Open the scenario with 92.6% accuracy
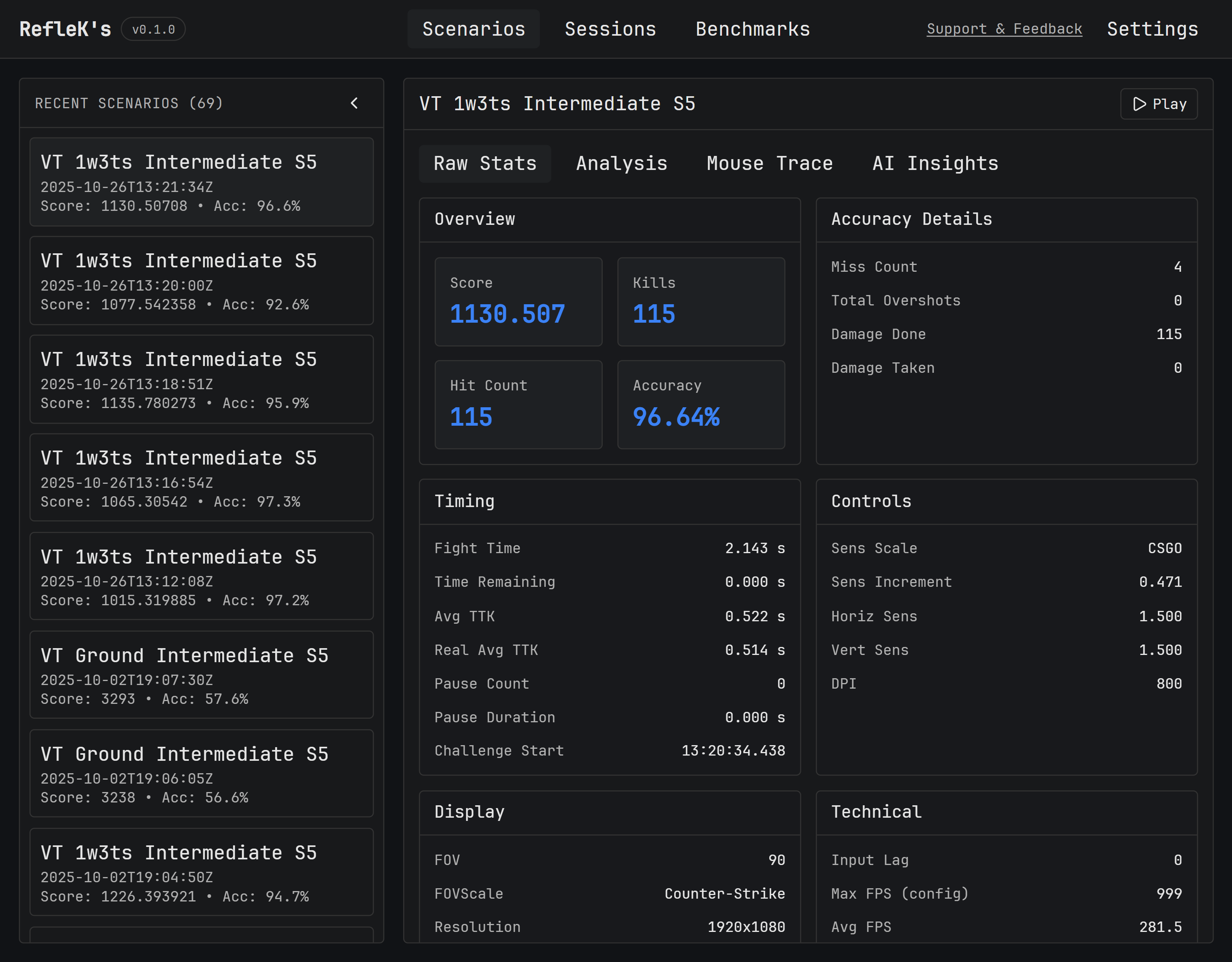This screenshot has height=962, width=1232. click(201, 280)
